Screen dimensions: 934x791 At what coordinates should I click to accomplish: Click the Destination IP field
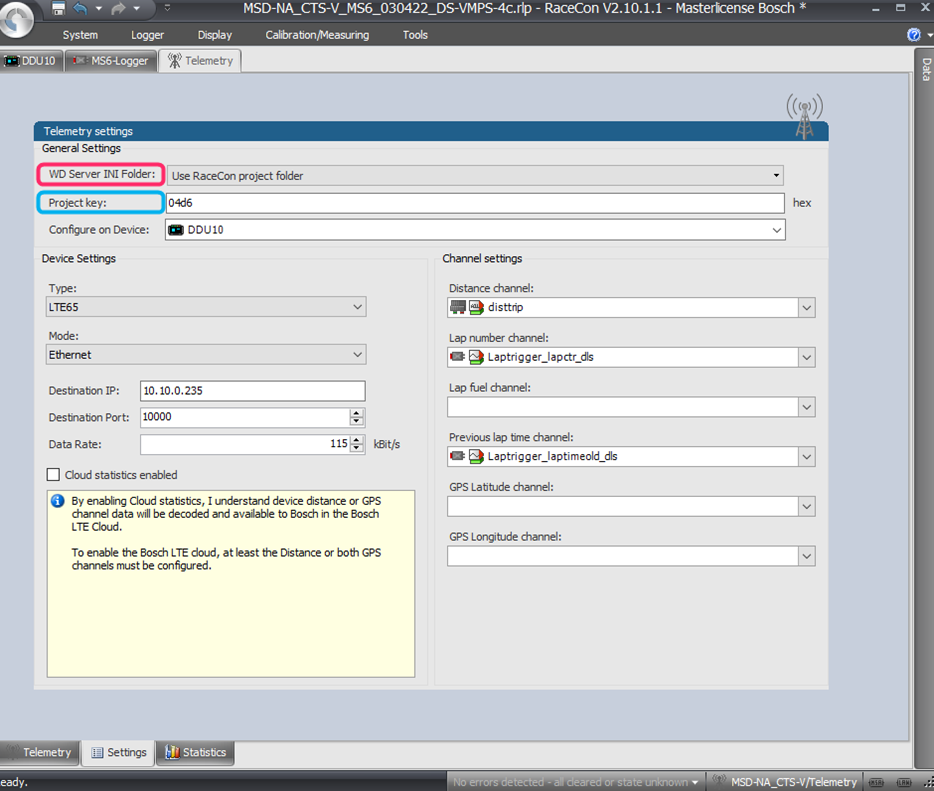(253, 391)
